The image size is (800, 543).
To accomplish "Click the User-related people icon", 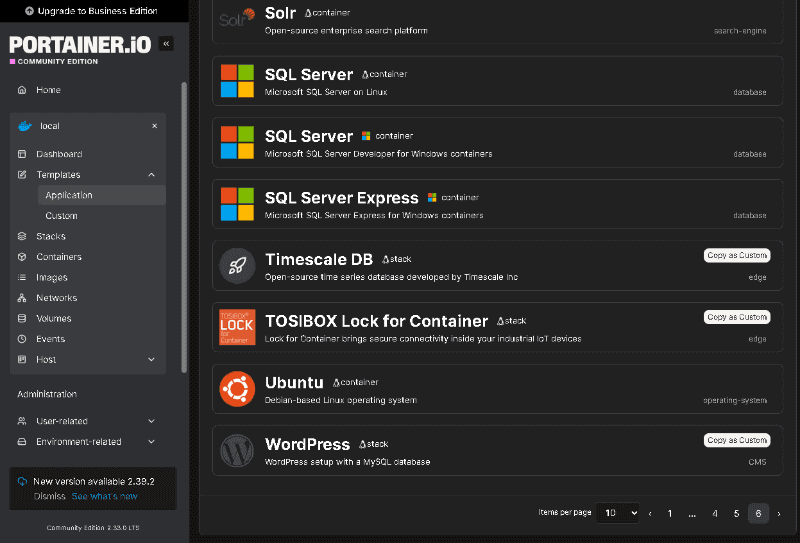I will point(22,421).
